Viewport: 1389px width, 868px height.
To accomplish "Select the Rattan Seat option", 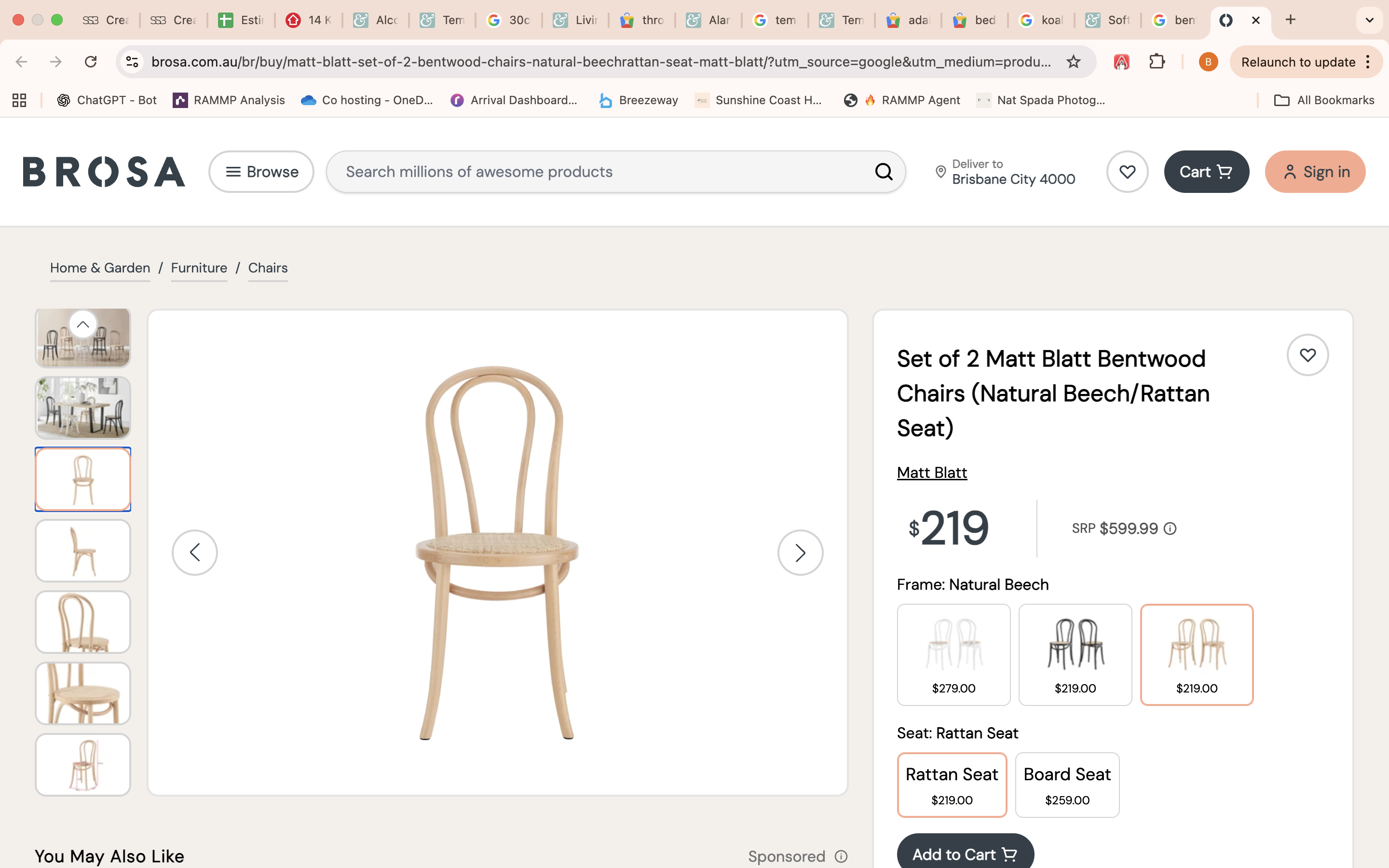I will (x=951, y=784).
